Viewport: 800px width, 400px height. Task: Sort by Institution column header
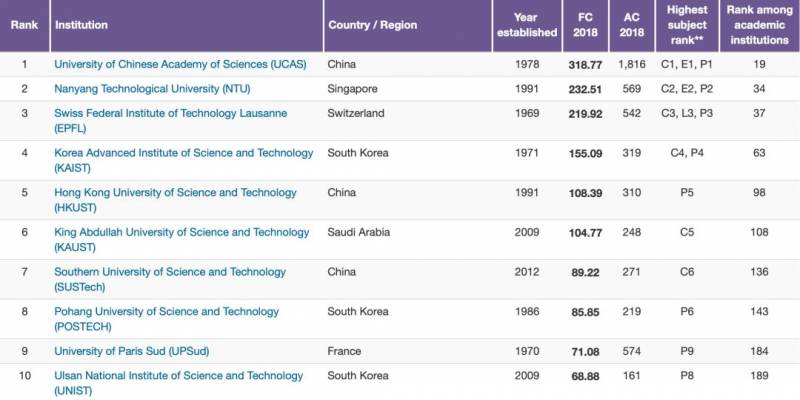(x=81, y=25)
